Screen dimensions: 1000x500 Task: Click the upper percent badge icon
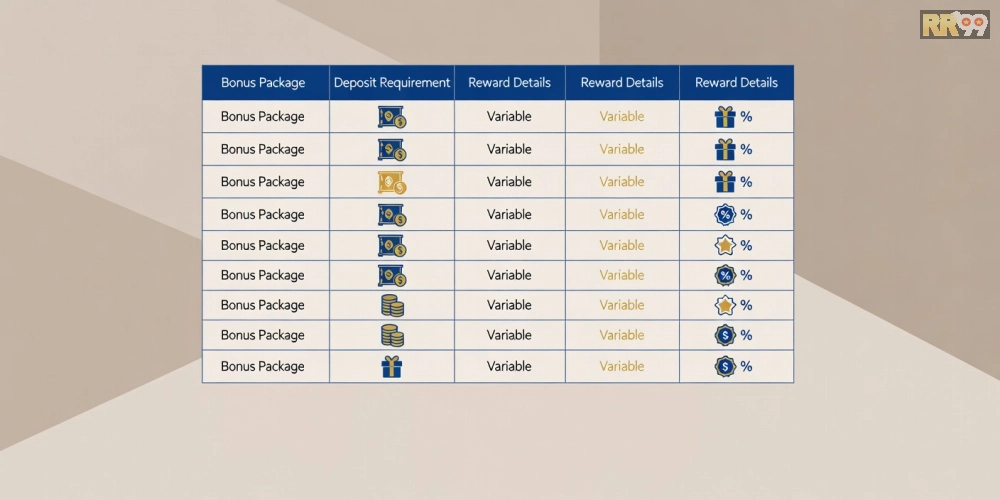coord(725,215)
